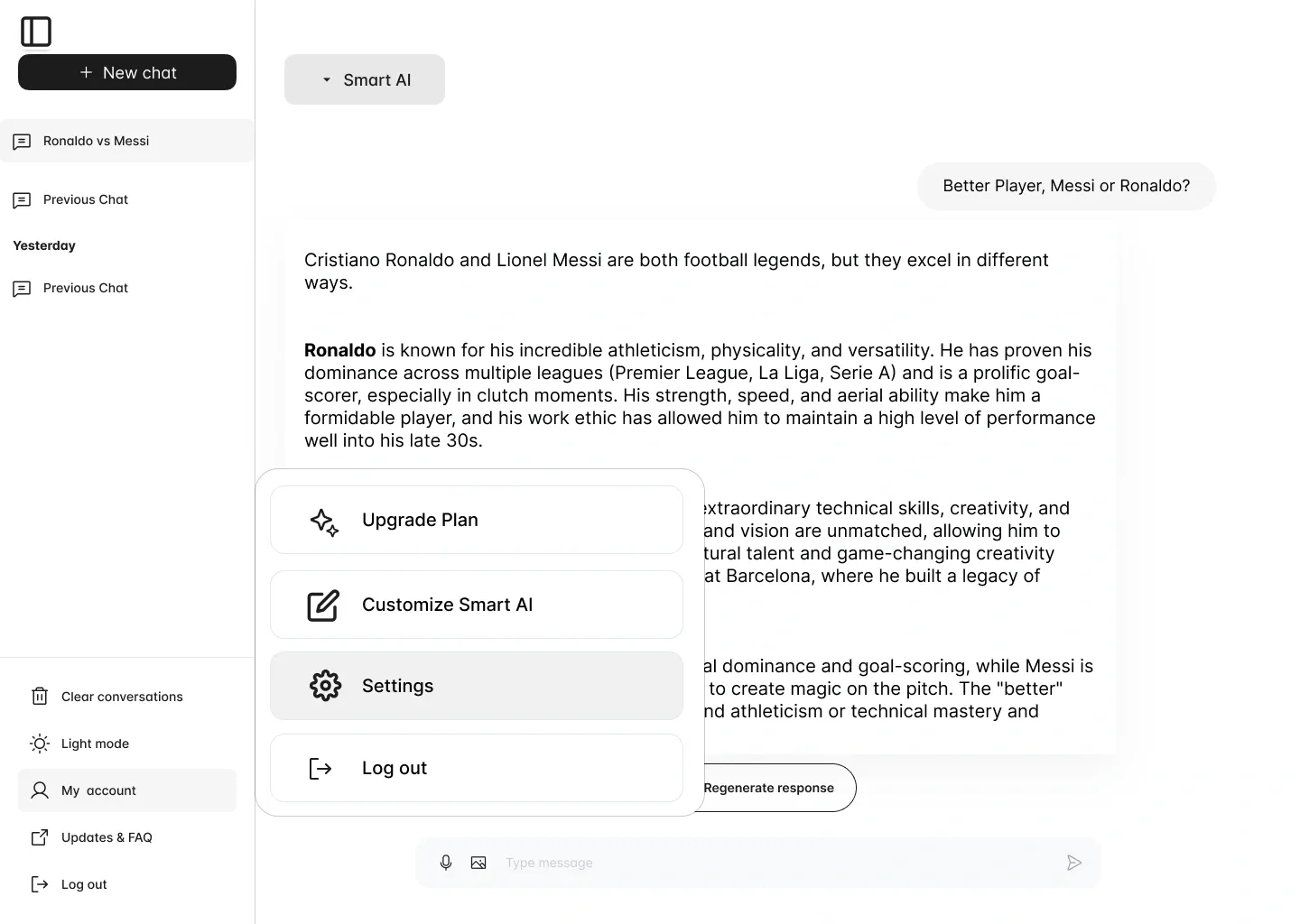The height and width of the screenshot is (924, 1300).
Task: Choose Log out in the popup menu
Action: [x=477, y=768]
